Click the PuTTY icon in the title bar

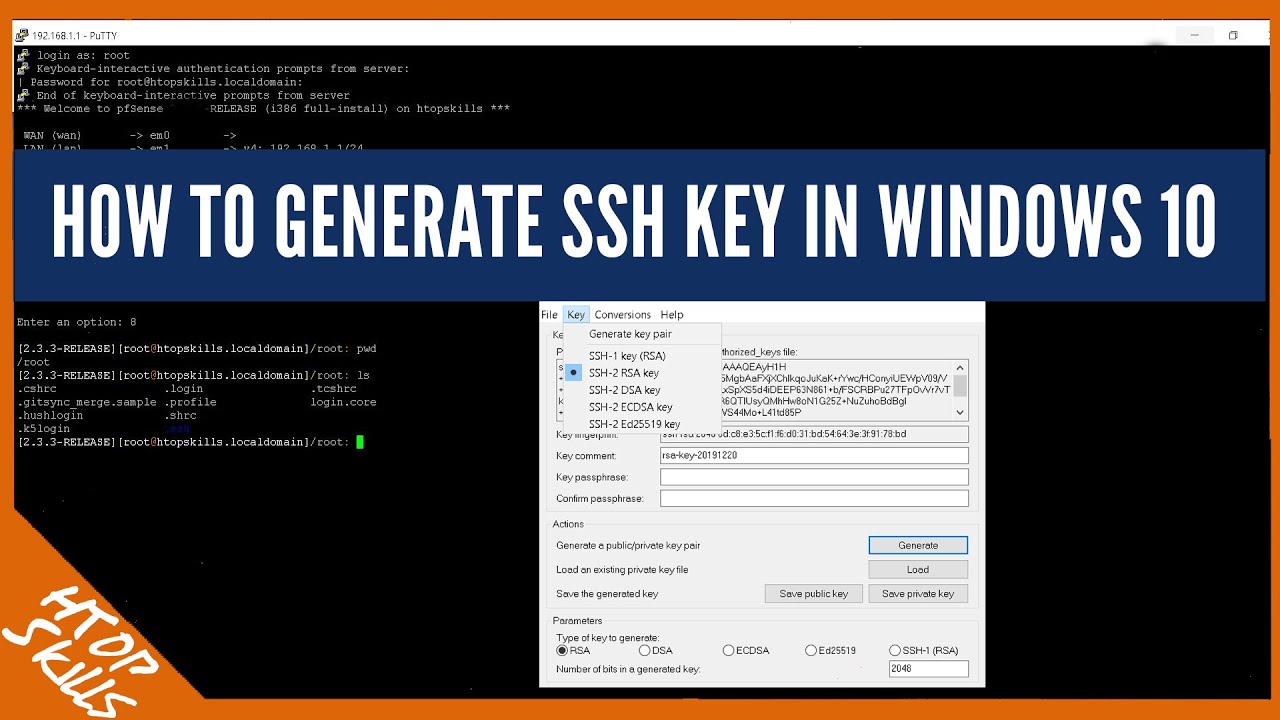(22, 35)
